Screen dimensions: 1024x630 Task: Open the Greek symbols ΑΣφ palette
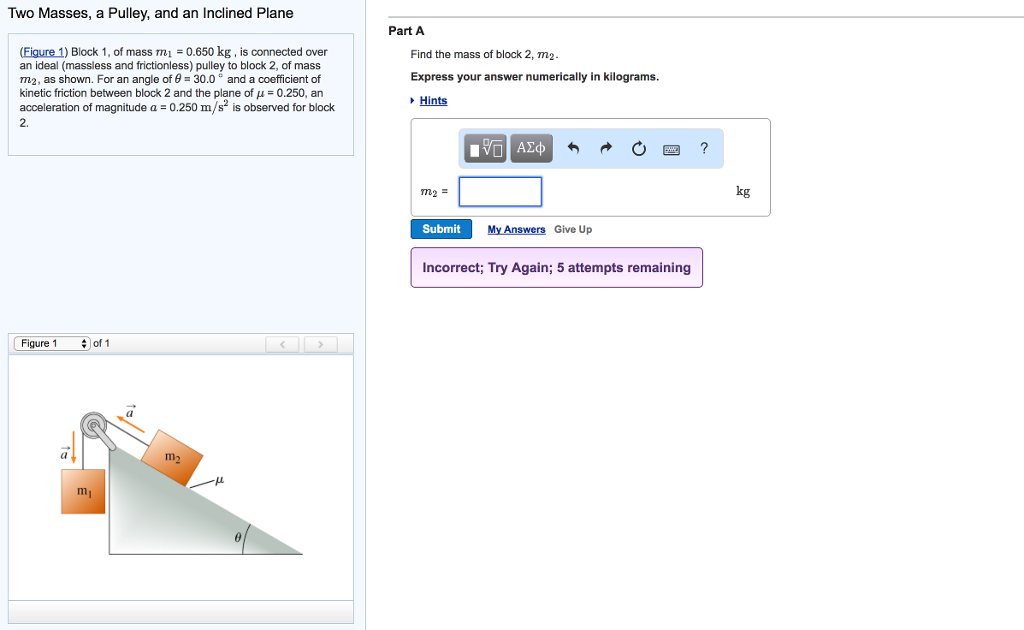point(530,148)
